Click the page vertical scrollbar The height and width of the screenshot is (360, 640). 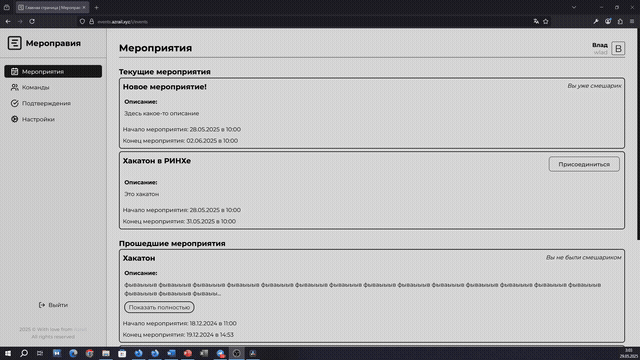[x=638, y=135]
